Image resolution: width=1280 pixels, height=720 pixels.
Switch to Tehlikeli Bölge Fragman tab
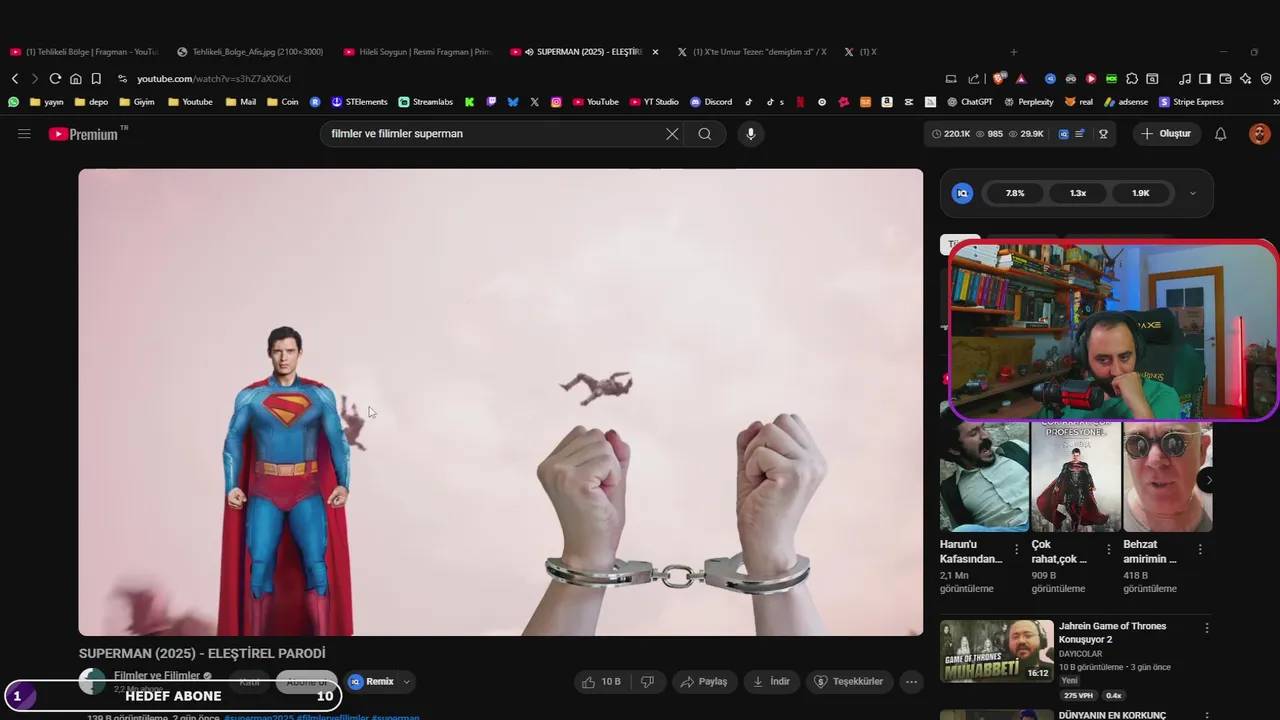(x=84, y=52)
